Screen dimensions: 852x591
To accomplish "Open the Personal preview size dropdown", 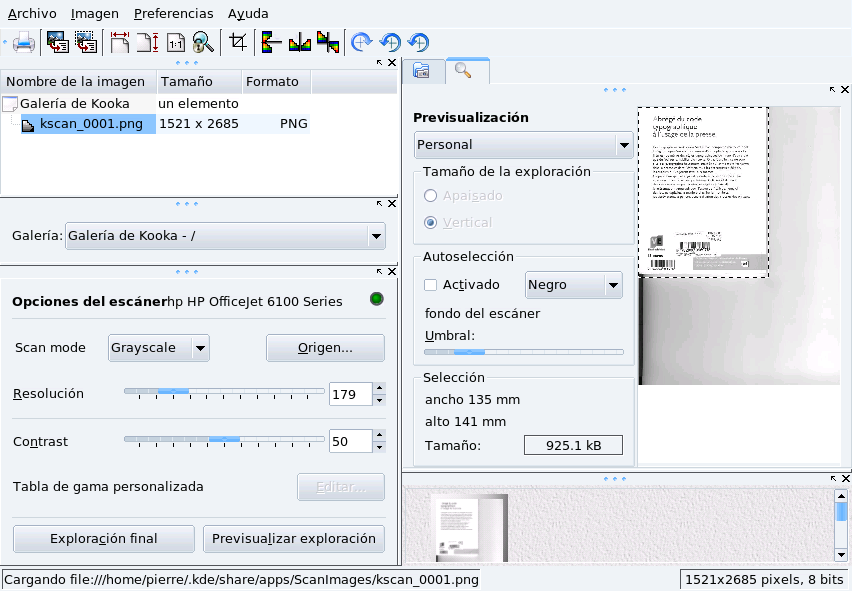I will 624,145.
